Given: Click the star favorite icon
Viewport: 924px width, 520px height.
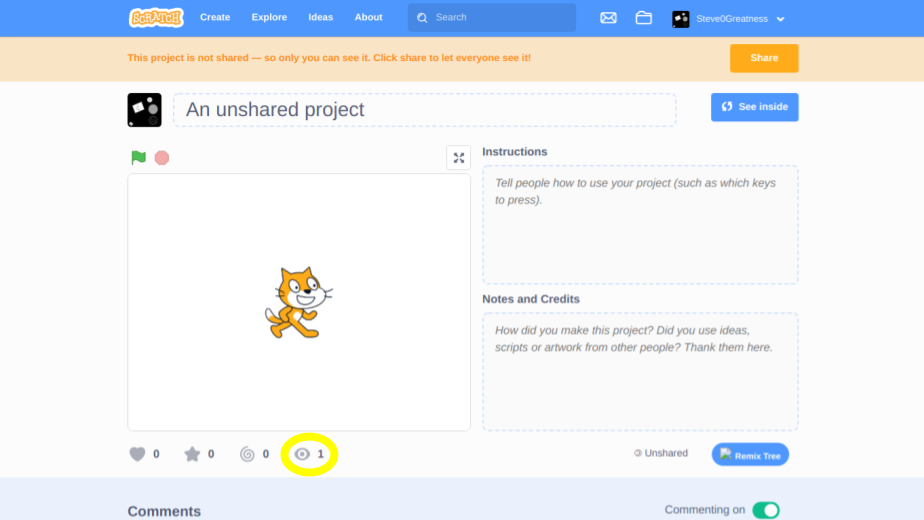Looking at the screenshot, I should pyautogui.click(x=192, y=454).
